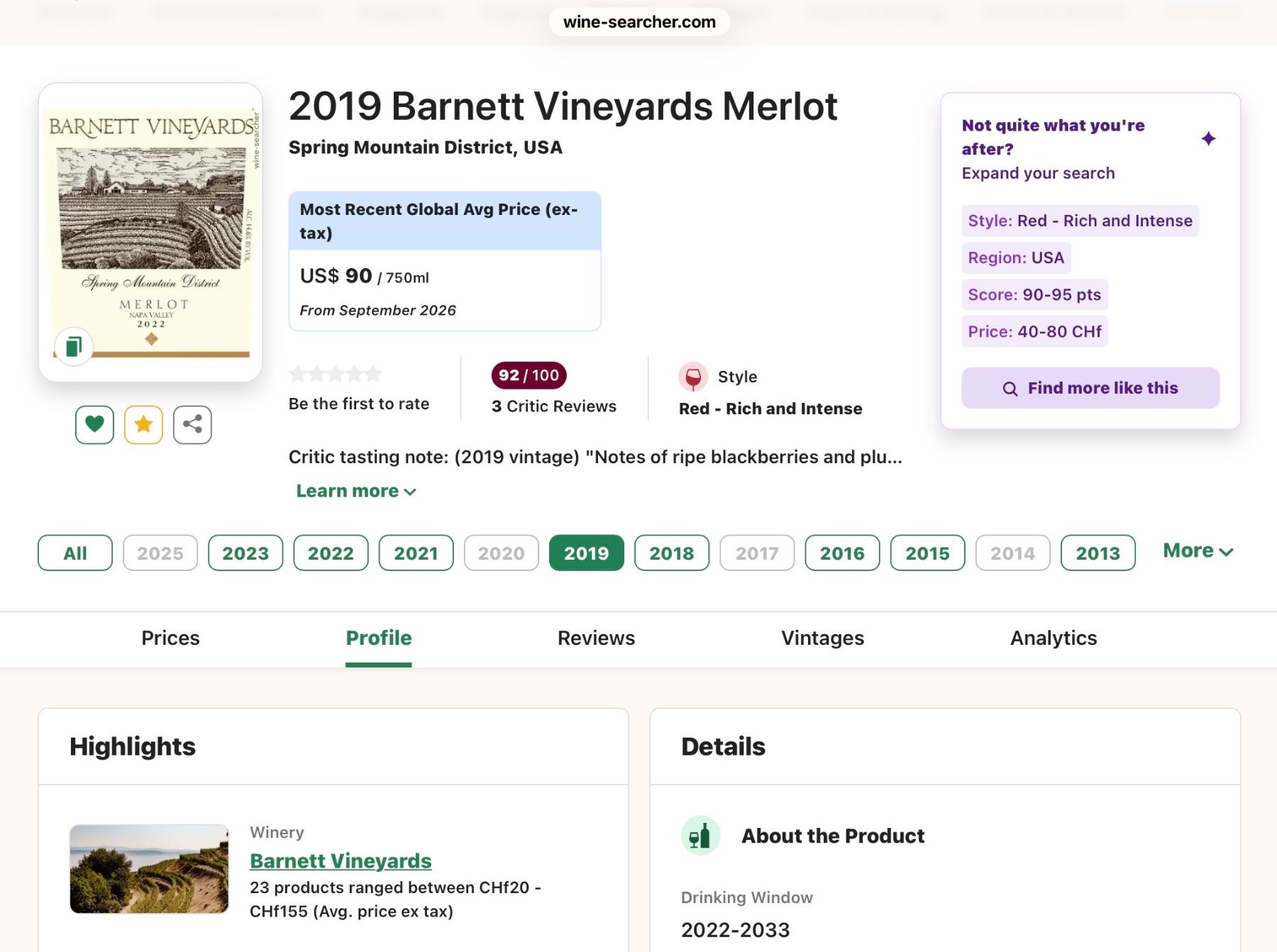Open the Vintages tab
This screenshot has width=1277, height=952.
coord(822,638)
